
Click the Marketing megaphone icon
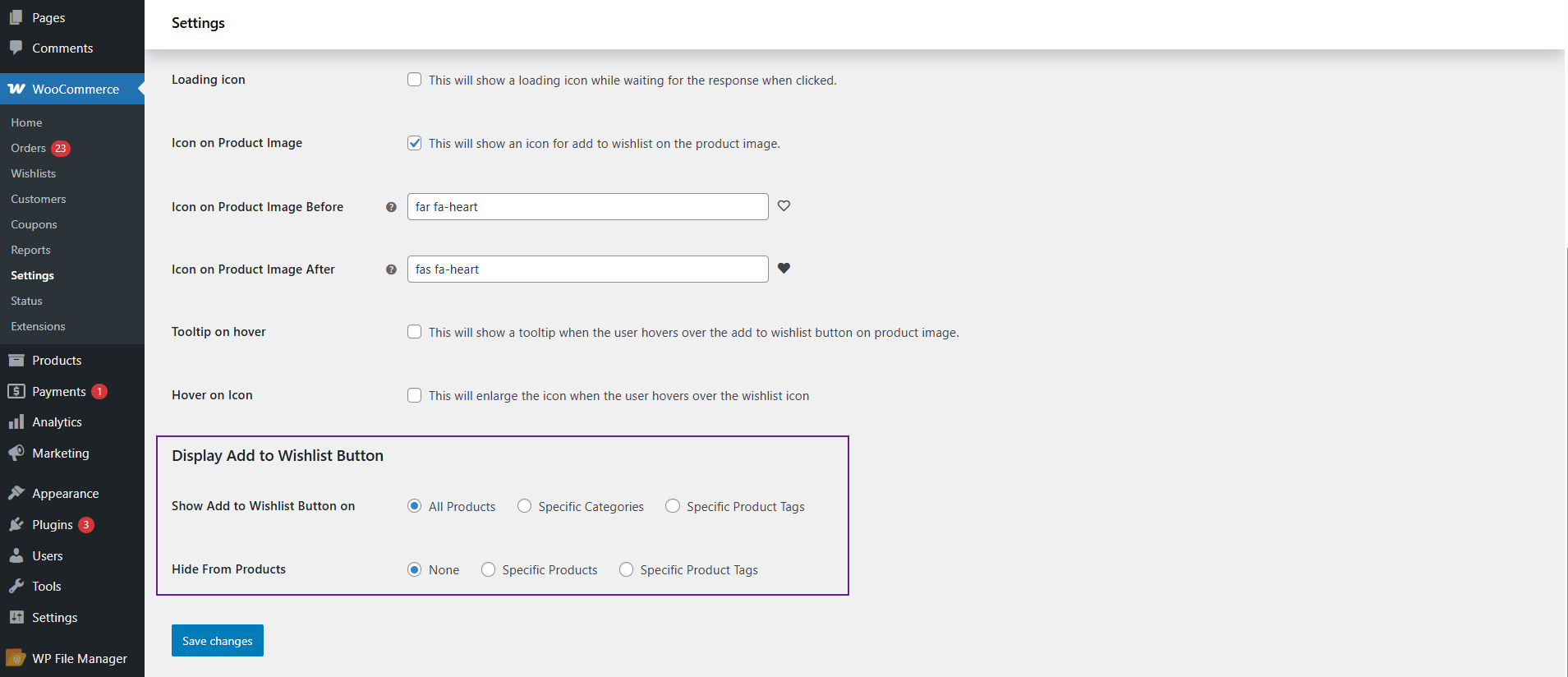(x=16, y=454)
